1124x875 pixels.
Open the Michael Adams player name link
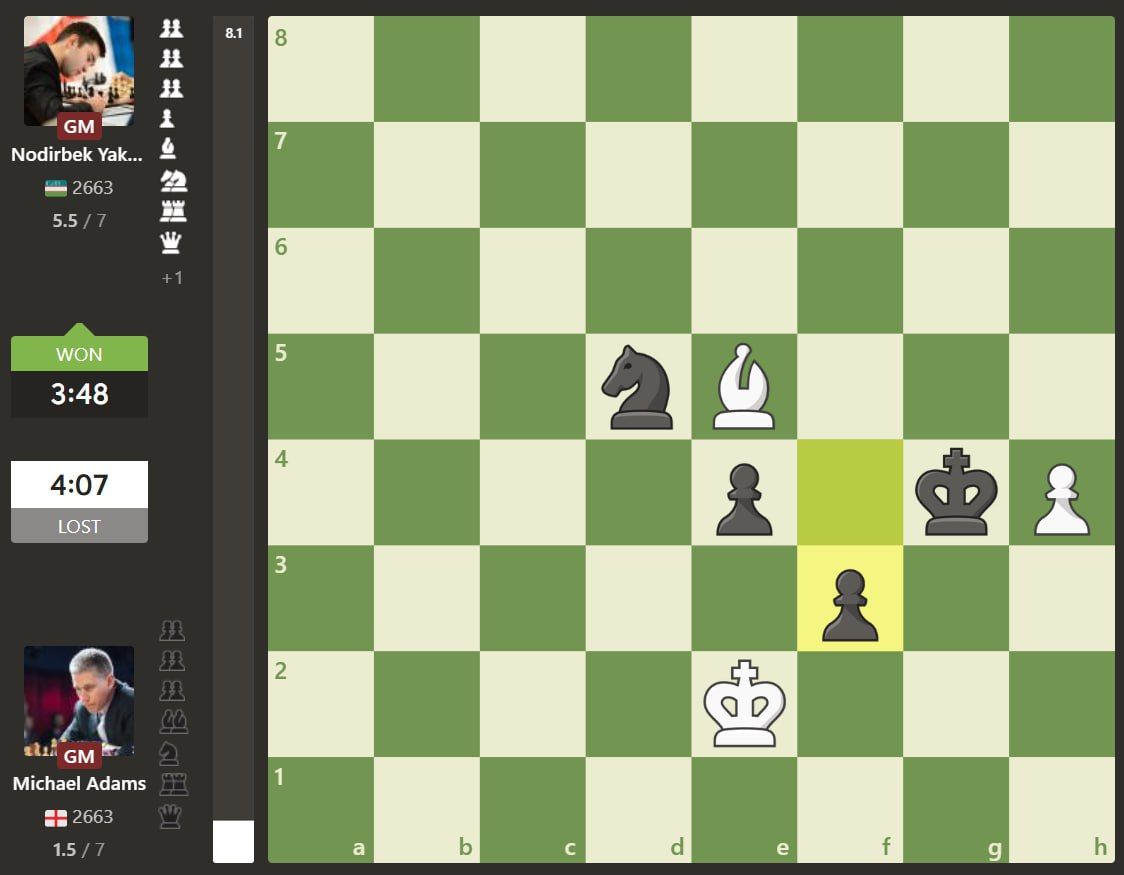(x=79, y=784)
